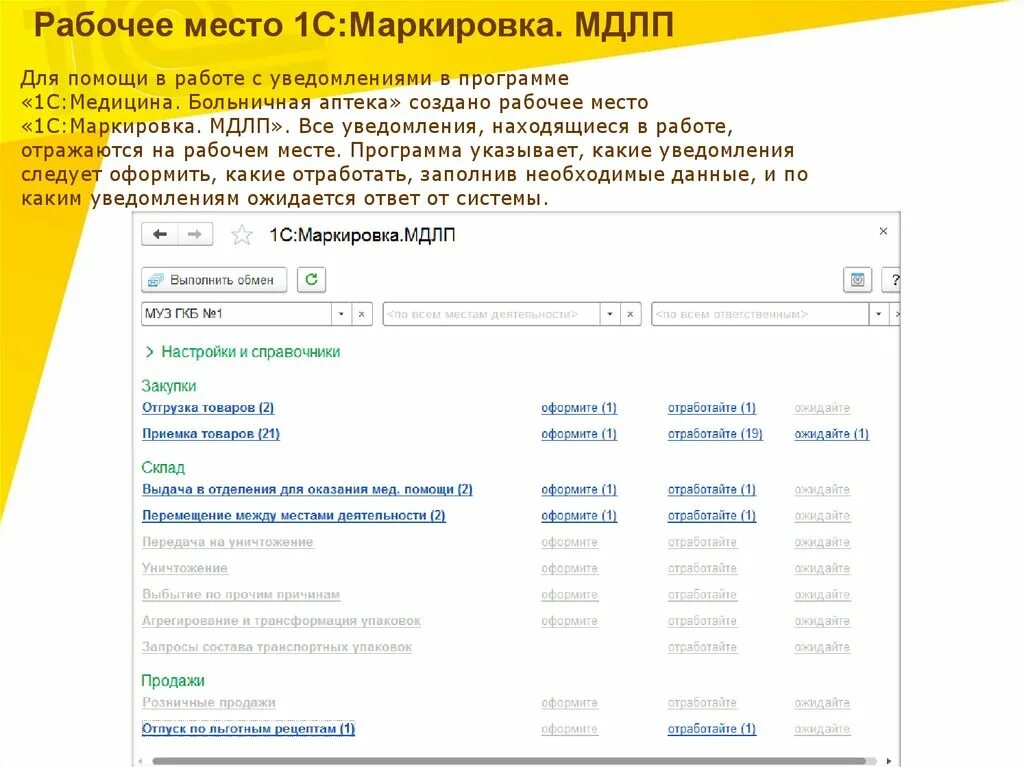Click отработайте (1) for Перемещение между местами
The image size is (1024, 767).
[x=711, y=515]
